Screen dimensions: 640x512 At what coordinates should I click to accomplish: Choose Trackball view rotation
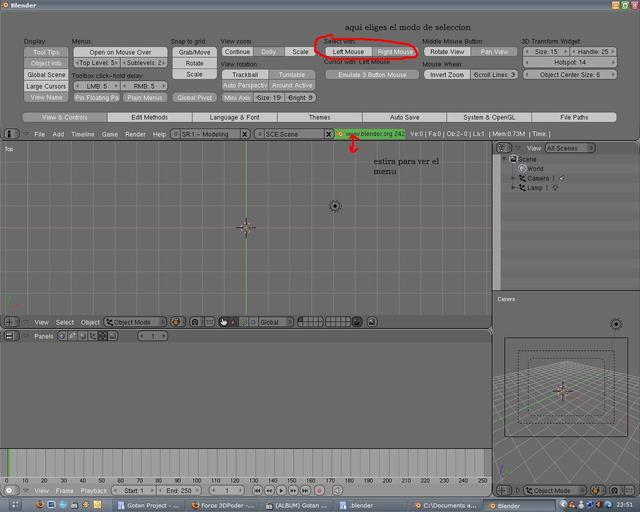(245, 75)
